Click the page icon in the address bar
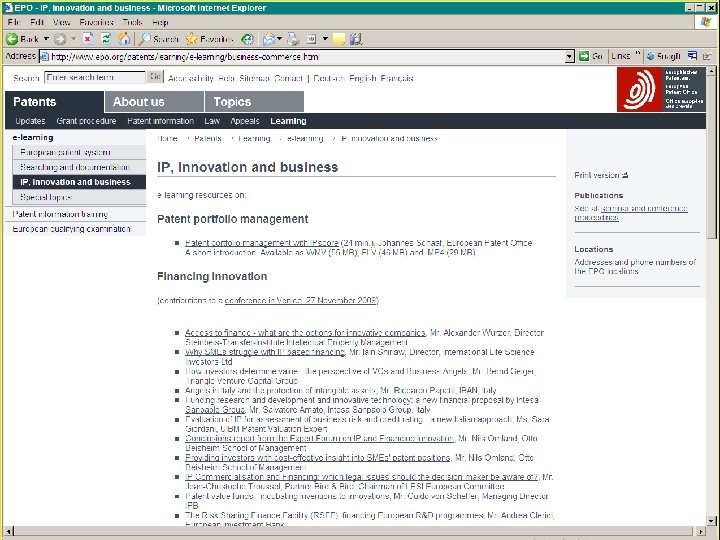The height and width of the screenshot is (540, 720). [45, 56]
